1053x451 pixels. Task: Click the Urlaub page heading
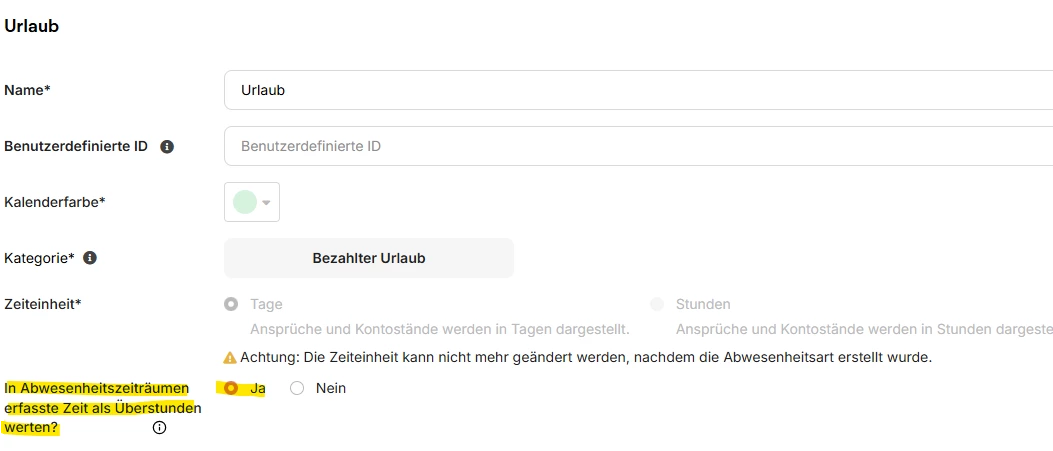point(32,26)
